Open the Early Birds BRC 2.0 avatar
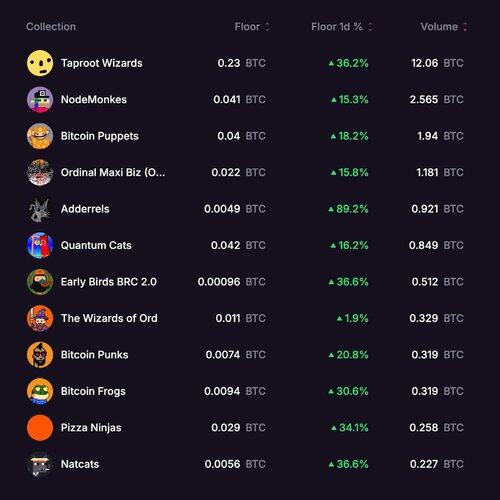500x500 pixels. (40, 282)
